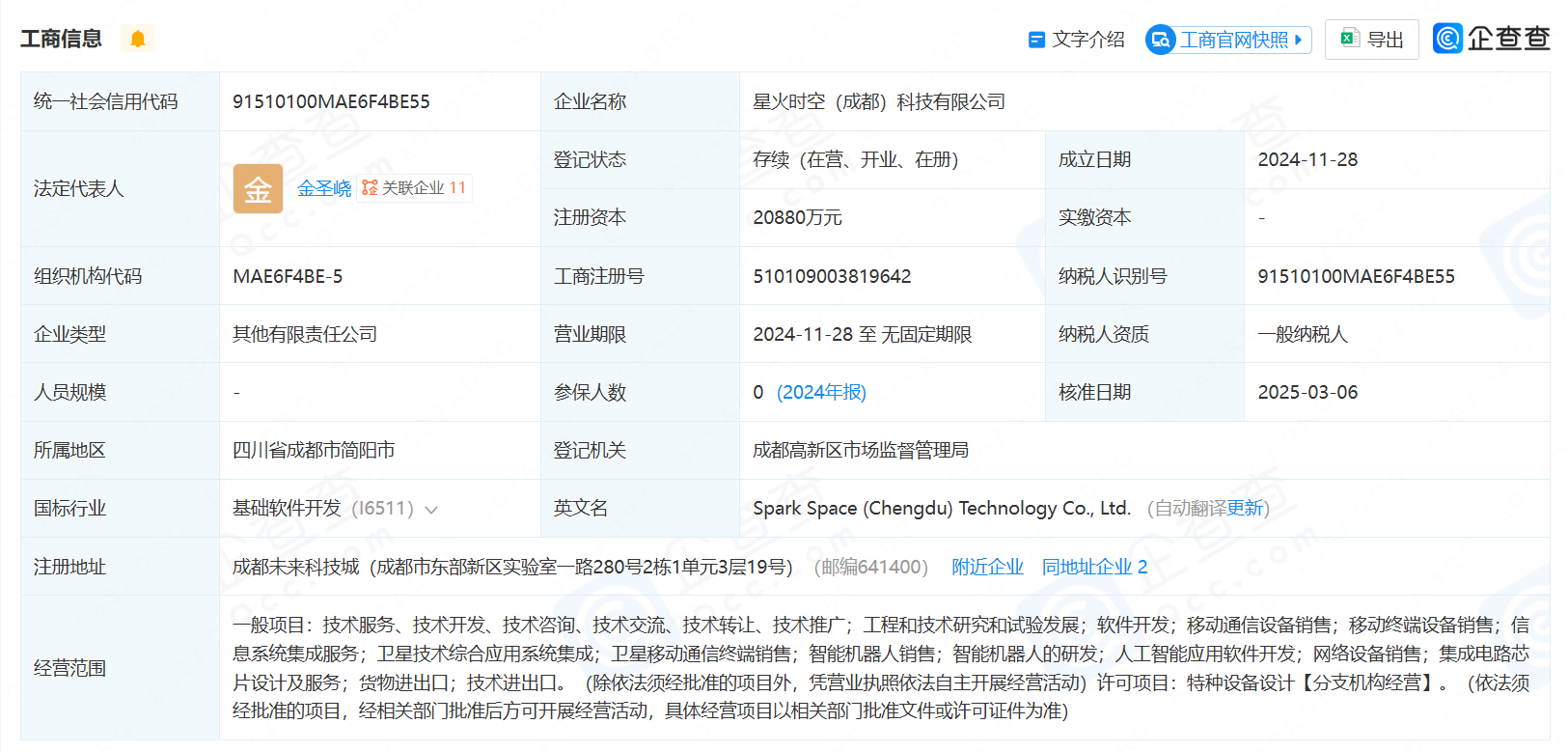Click the 经营范围 label cell
1568x752 pixels.
click(120, 668)
